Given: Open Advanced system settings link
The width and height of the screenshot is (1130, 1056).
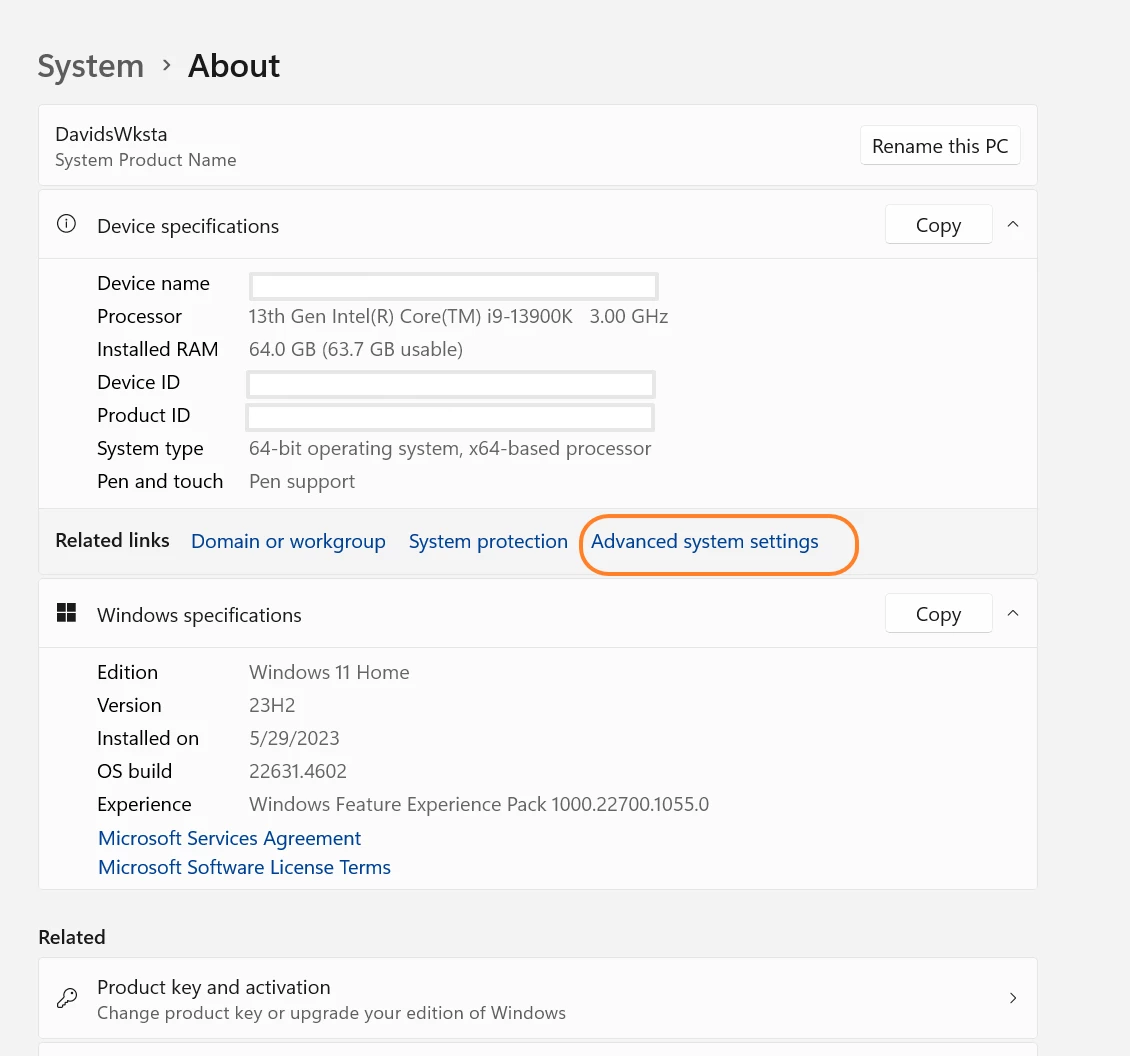Looking at the screenshot, I should point(705,541).
